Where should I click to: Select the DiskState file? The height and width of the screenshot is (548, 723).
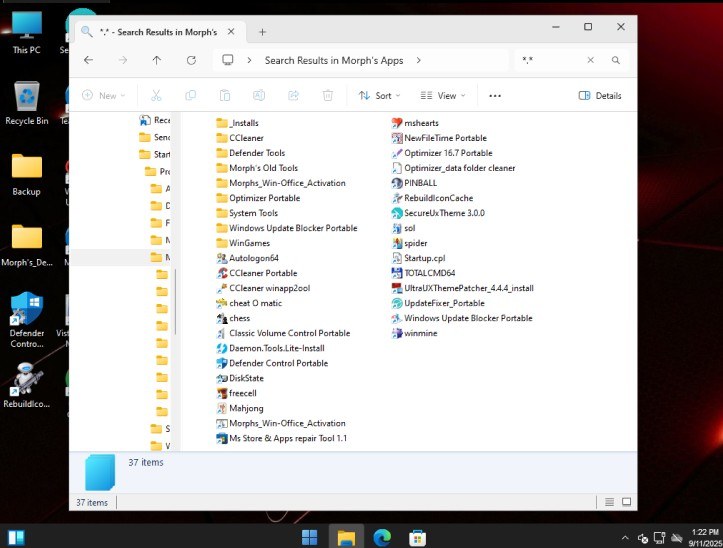(240, 378)
